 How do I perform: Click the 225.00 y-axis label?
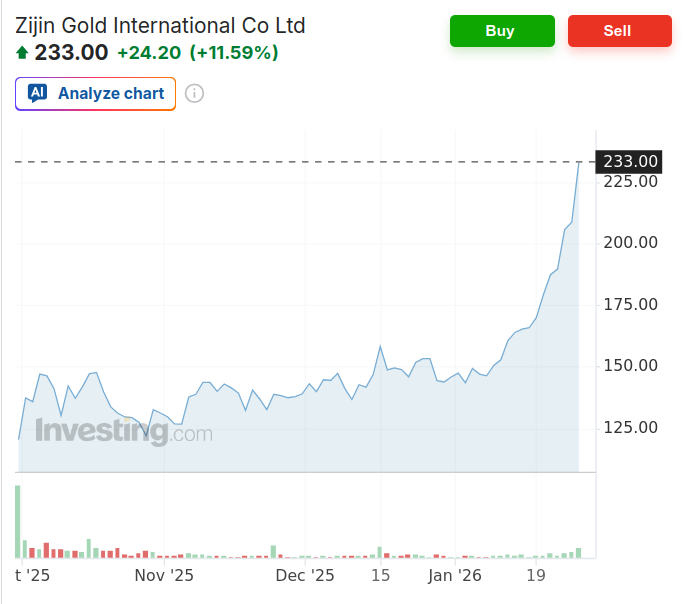[630, 182]
